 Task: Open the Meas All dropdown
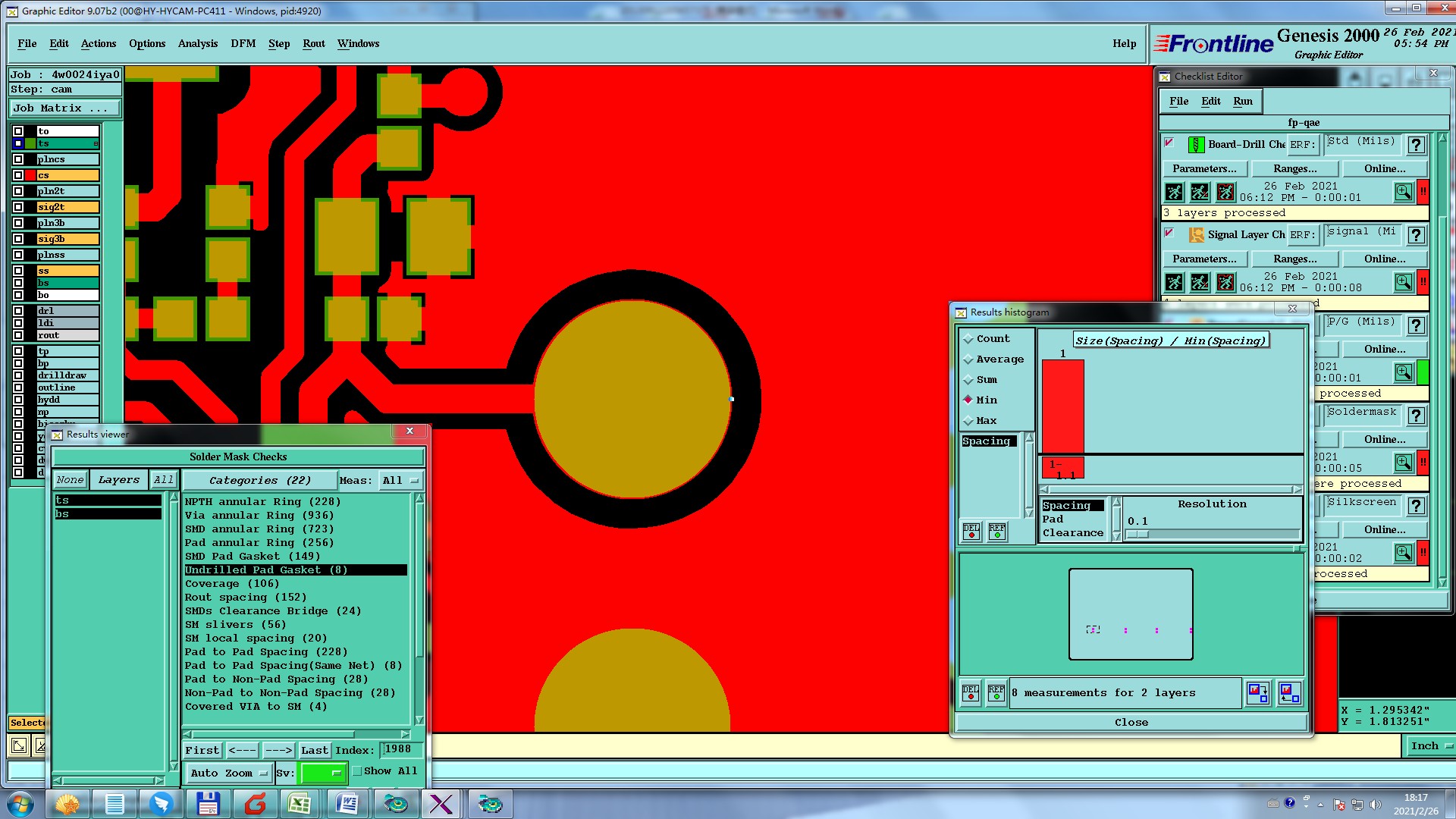pos(400,480)
